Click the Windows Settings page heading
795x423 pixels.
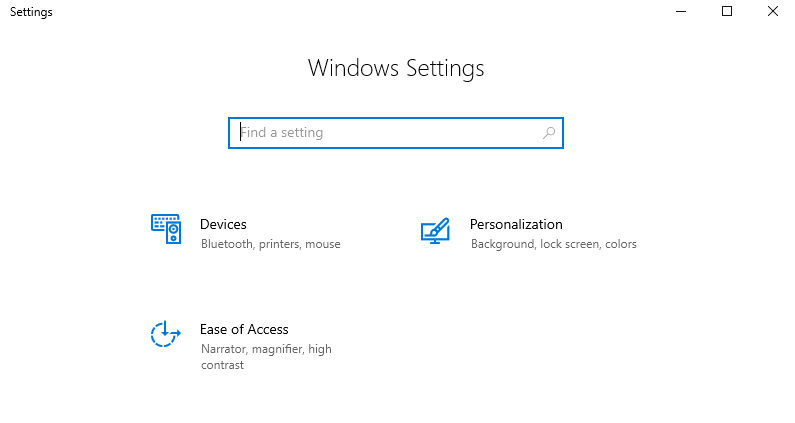pos(396,68)
